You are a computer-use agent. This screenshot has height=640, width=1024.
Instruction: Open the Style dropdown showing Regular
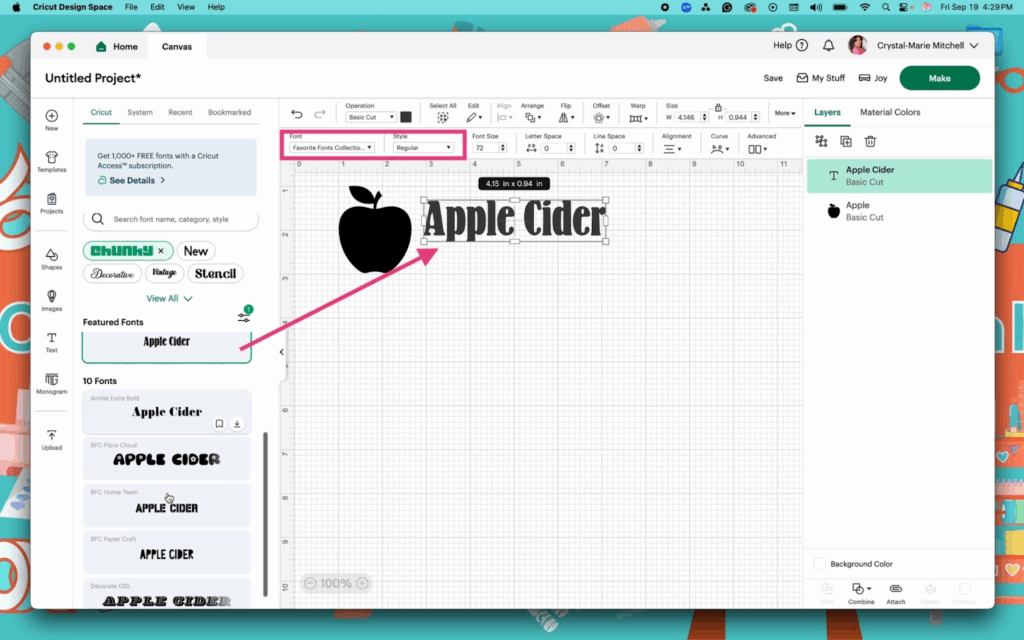pos(423,147)
